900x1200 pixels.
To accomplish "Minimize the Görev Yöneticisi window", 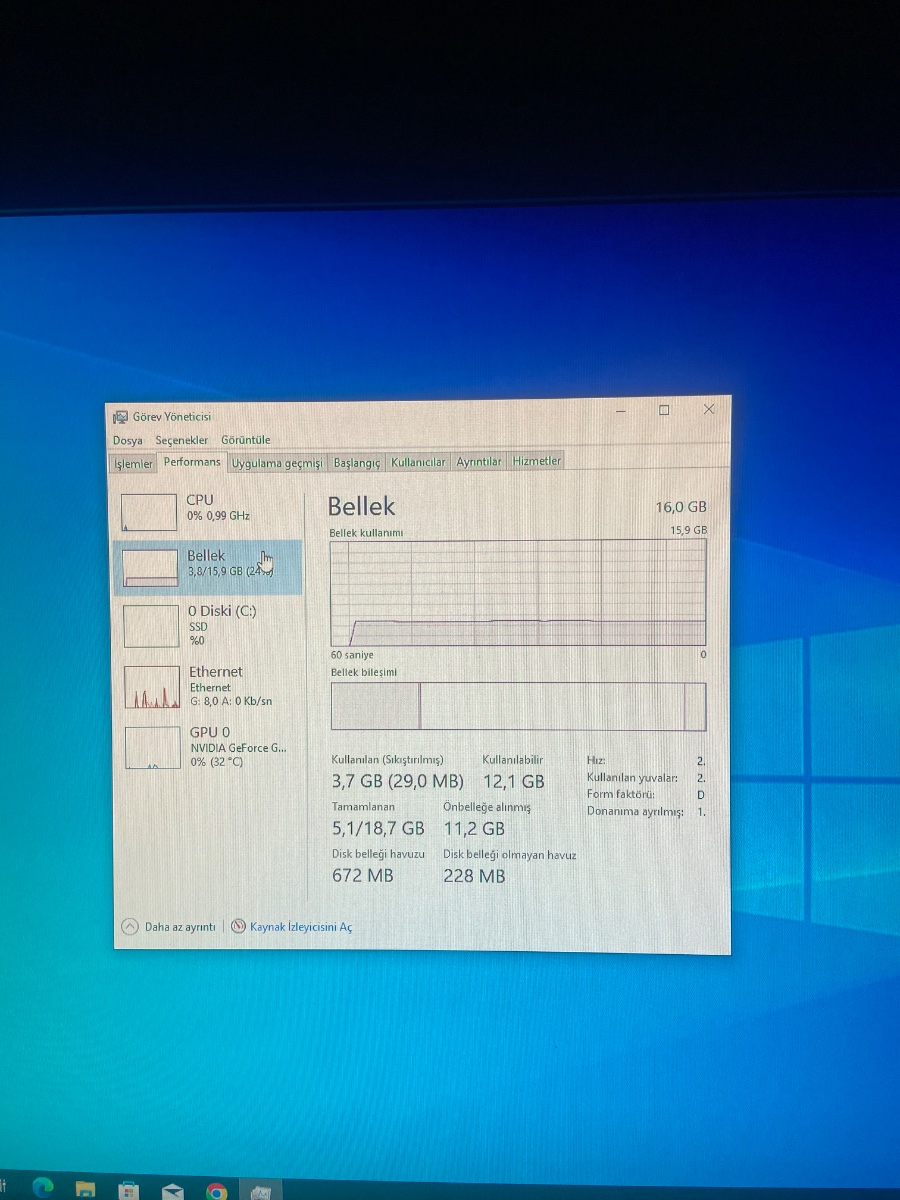I will click(621, 411).
